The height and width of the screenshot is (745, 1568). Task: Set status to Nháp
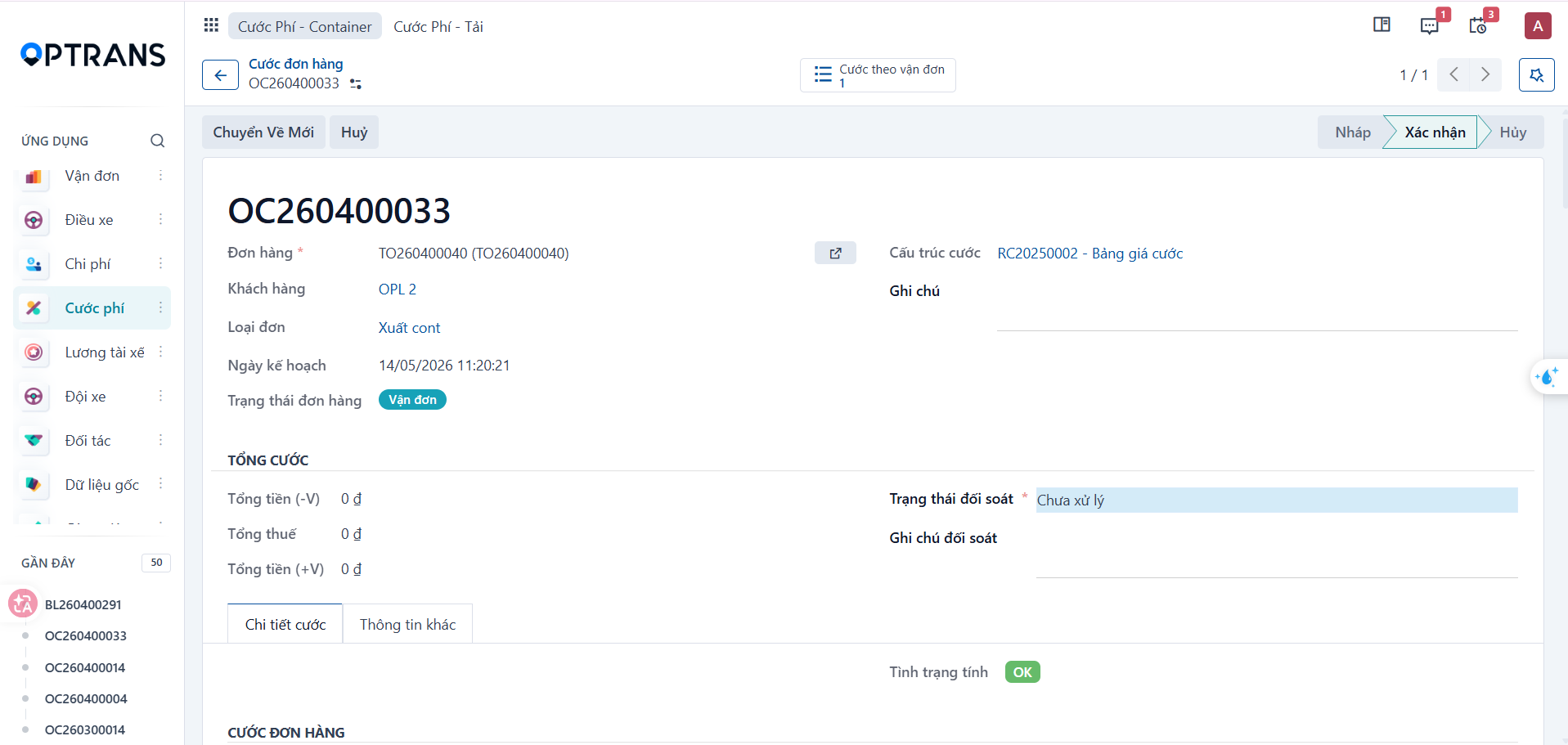click(x=1352, y=132)
